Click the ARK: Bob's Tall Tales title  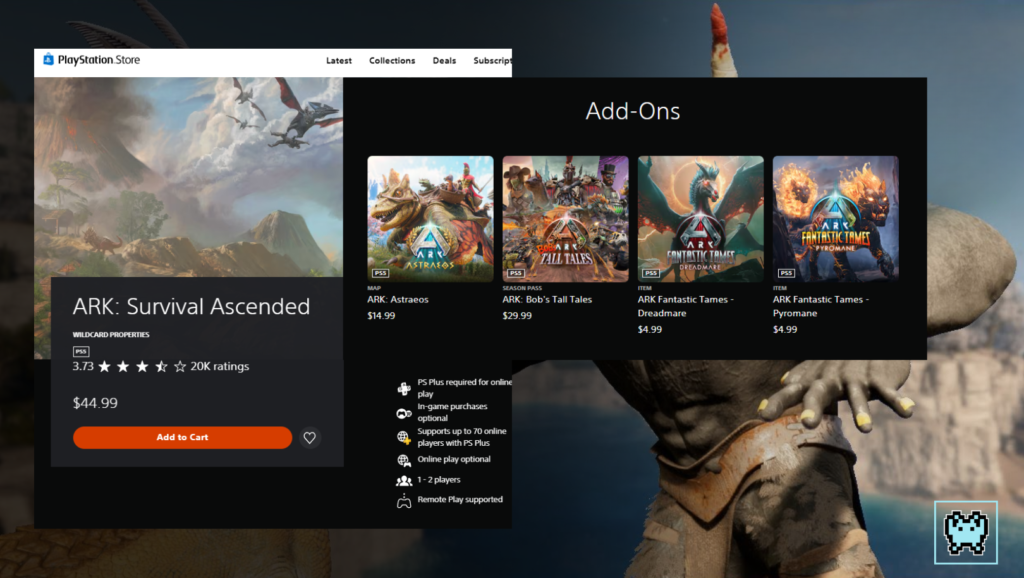pyautogui.click(x=547, y=299)
